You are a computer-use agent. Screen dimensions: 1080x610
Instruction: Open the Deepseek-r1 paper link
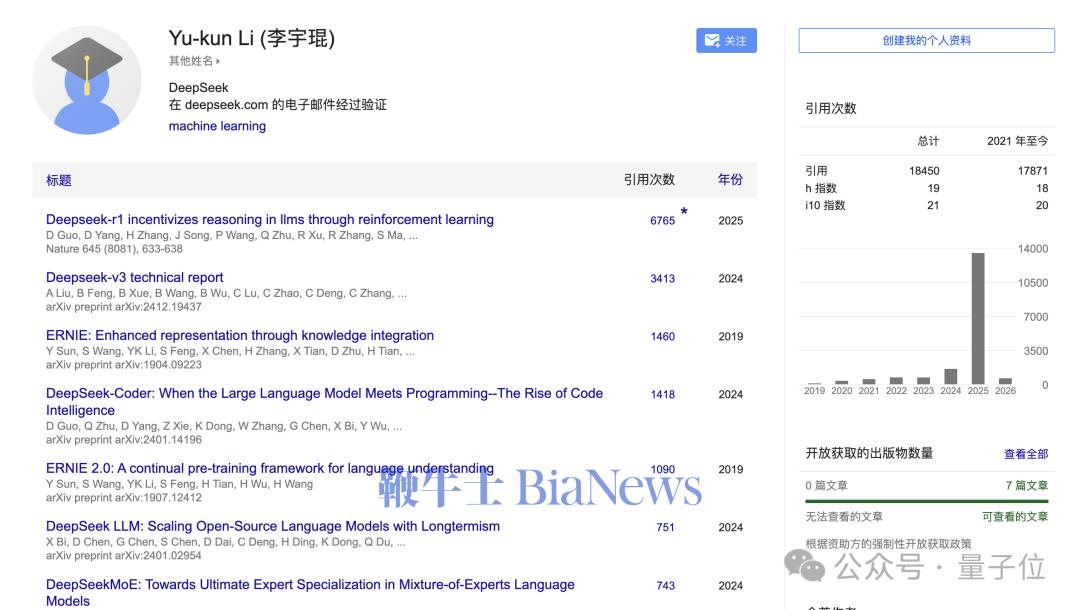268,219
